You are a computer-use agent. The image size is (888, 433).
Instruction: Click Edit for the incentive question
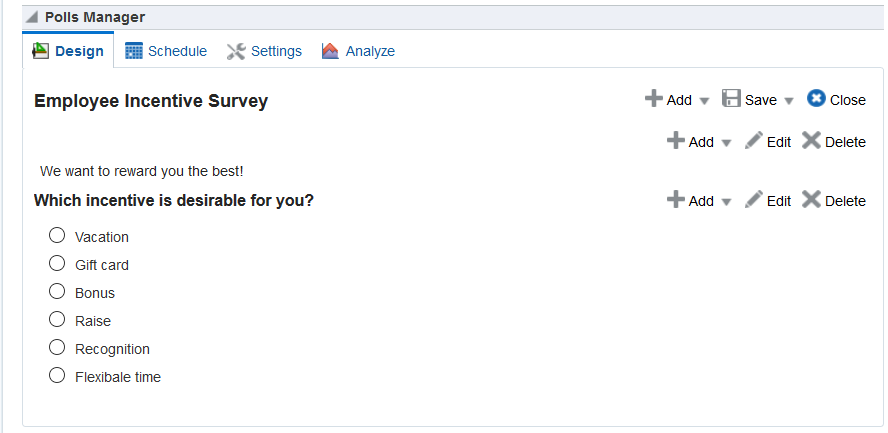click(778, 201)
